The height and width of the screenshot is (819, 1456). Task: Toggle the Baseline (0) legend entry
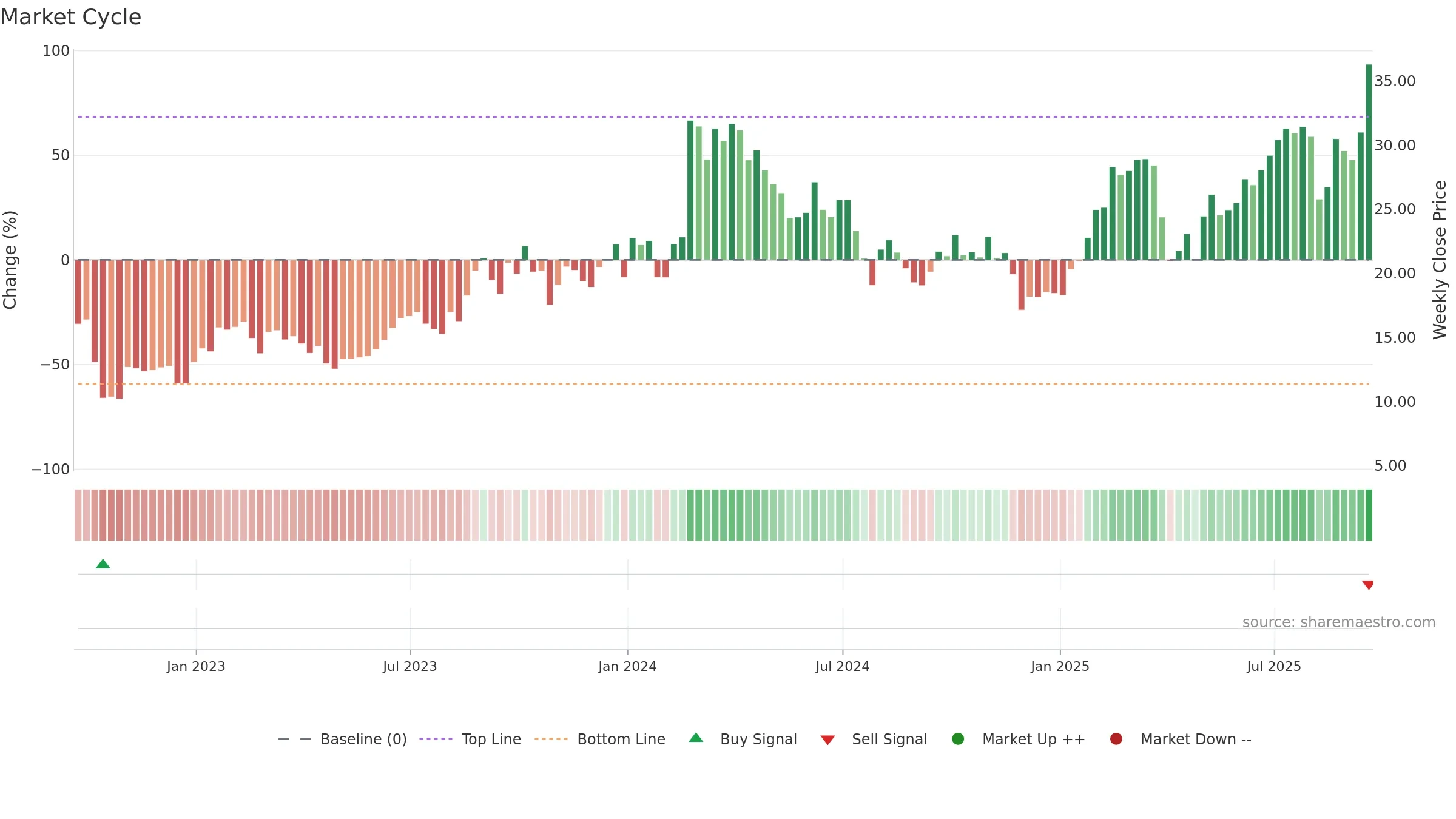coord(342,739)
